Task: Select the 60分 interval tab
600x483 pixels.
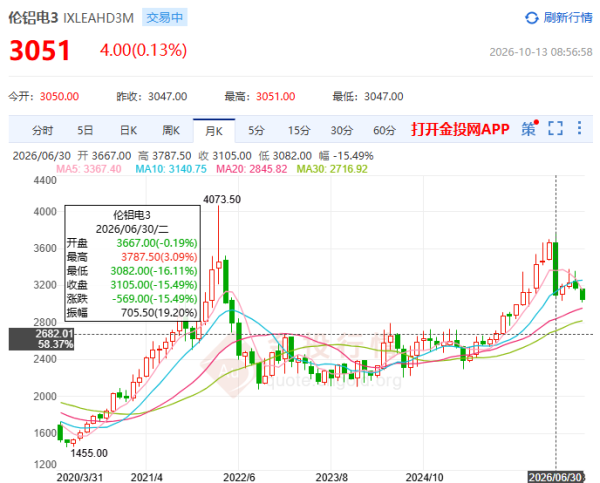Action: 384,131
